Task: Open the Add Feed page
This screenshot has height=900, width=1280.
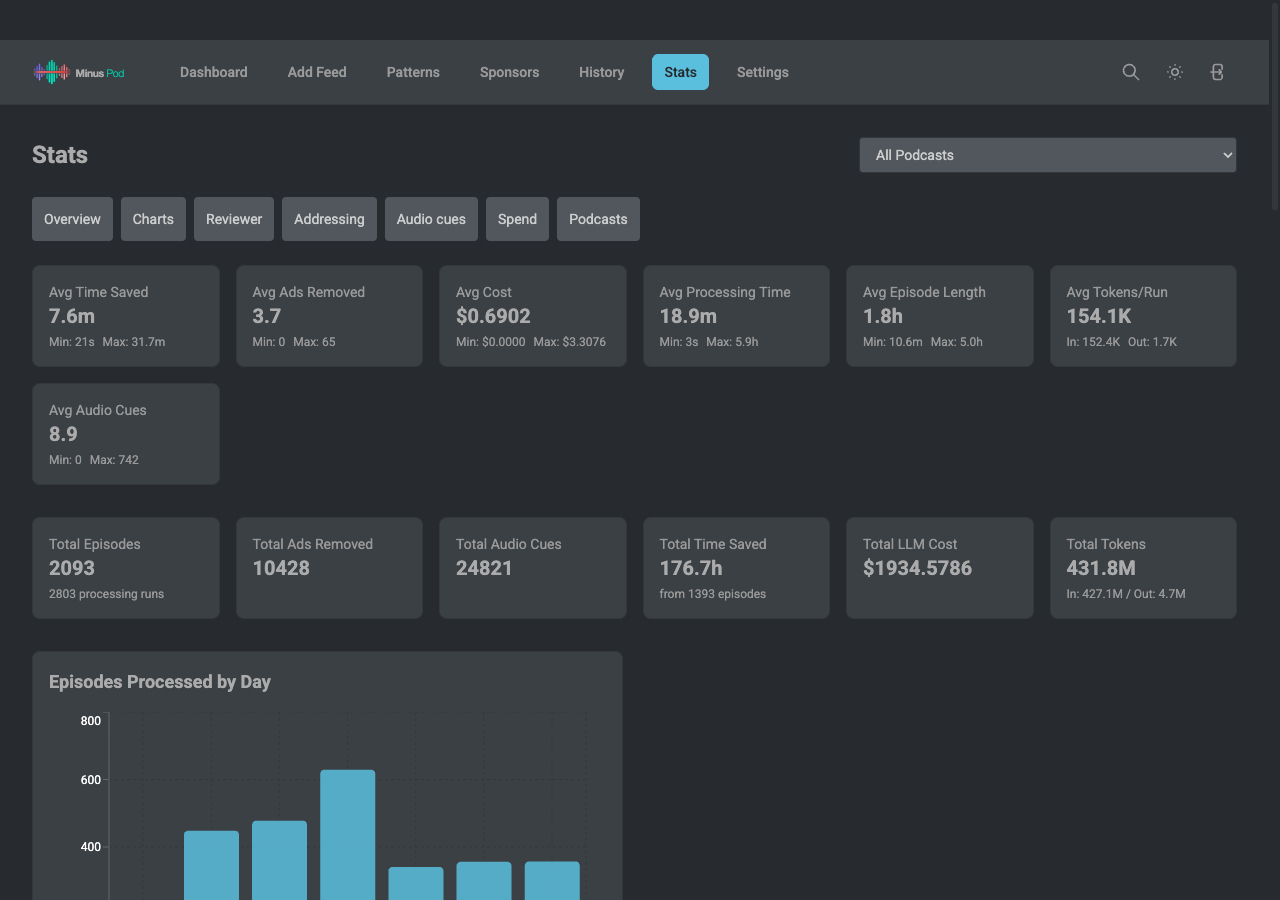Action: pyautogui.click(x=317, y=72)
